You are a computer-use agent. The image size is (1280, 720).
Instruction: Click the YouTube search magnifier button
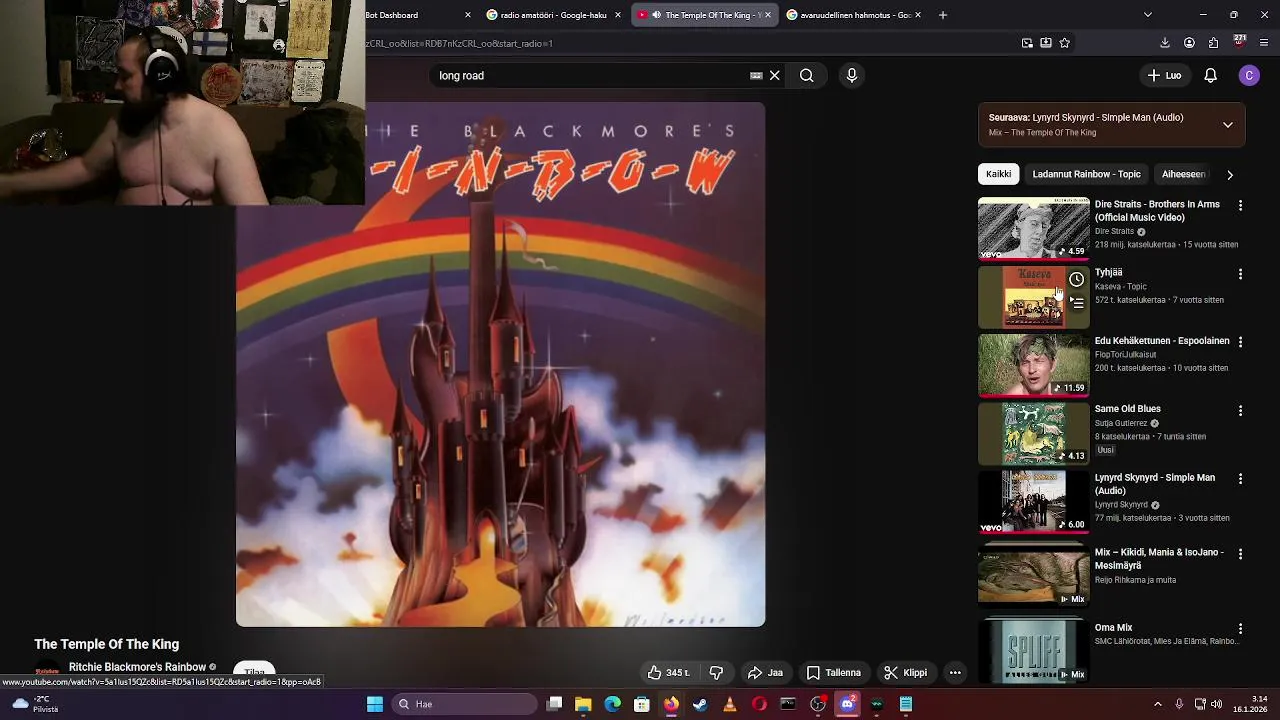coord(806,75)
